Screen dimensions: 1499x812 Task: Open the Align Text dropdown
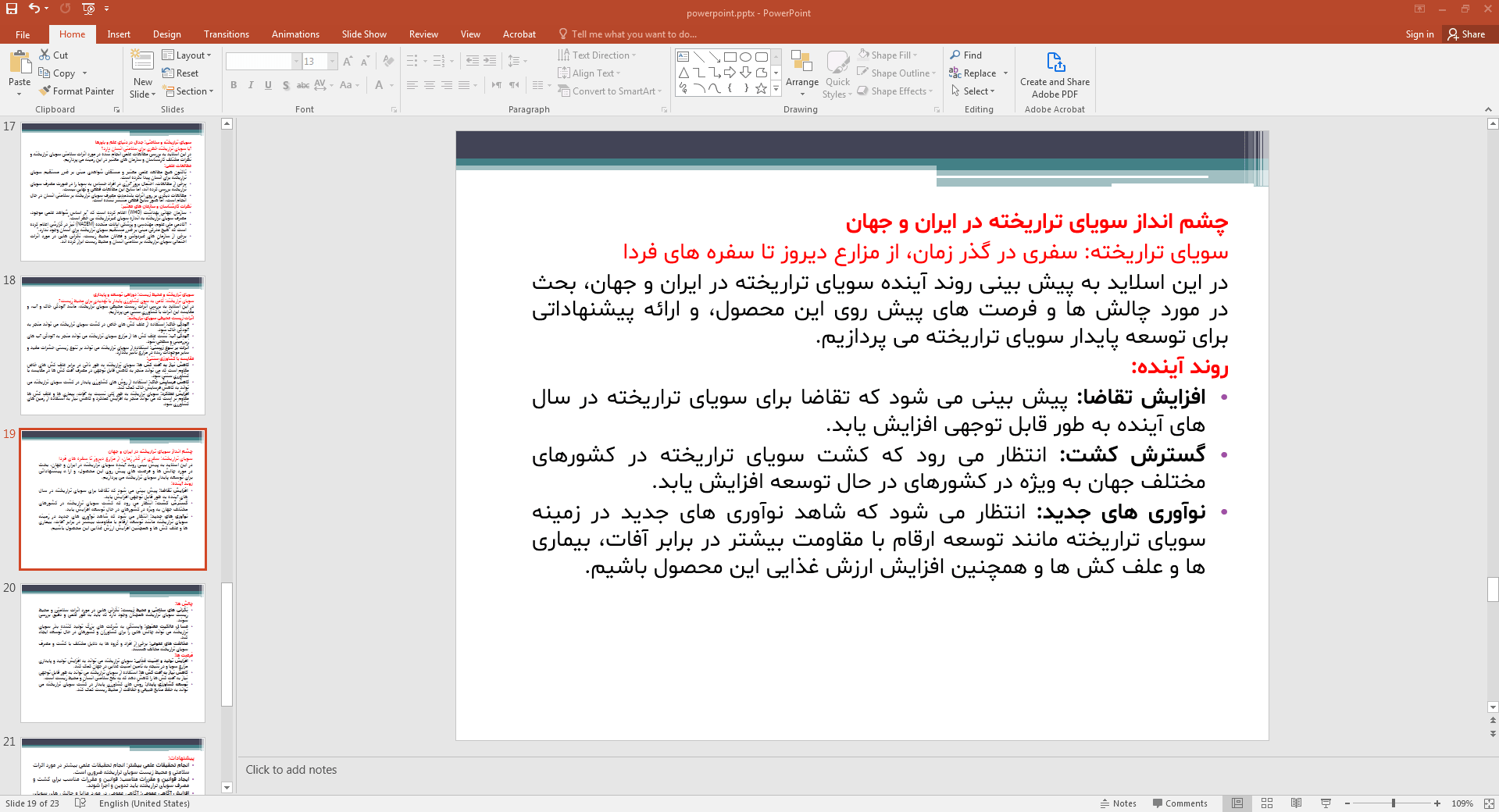pos(589,73)
